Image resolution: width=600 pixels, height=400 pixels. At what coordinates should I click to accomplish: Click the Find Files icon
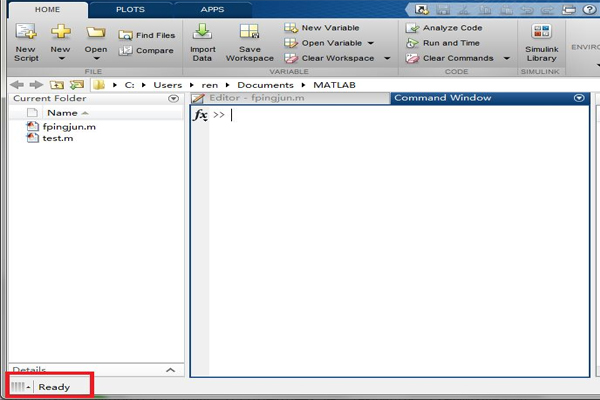pyautogui.click(x=126, y=35)
